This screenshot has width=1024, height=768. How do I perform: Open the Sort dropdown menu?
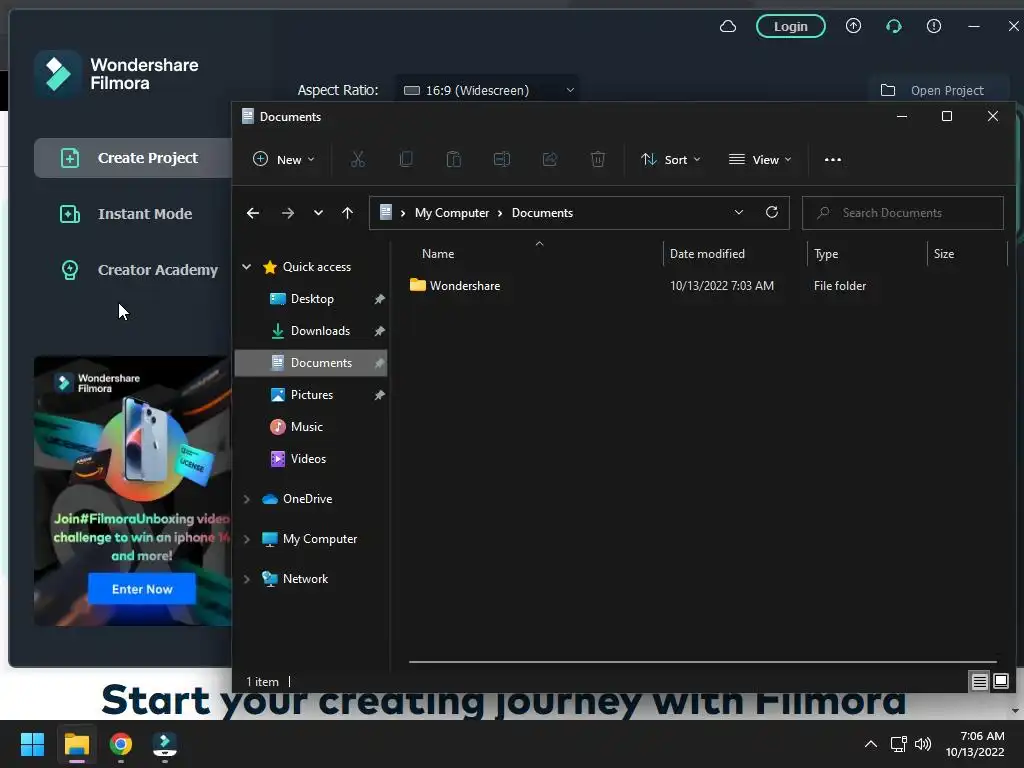pyautogui.click(x=671, y=159)
